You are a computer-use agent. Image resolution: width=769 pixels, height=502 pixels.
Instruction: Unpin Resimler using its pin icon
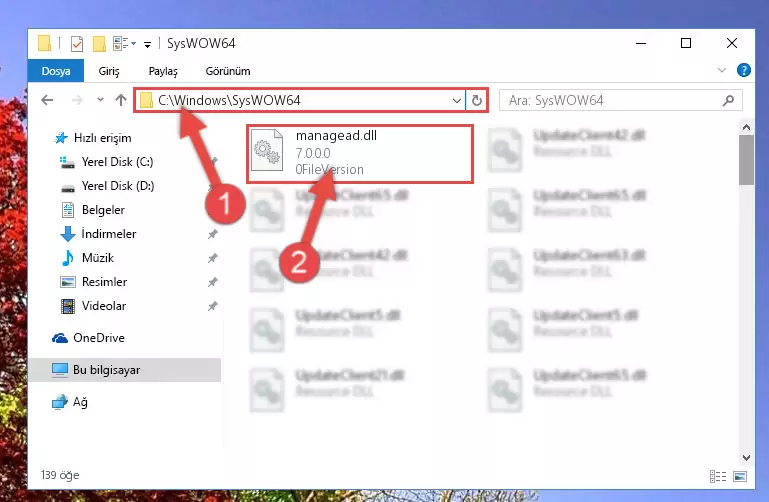212,282
